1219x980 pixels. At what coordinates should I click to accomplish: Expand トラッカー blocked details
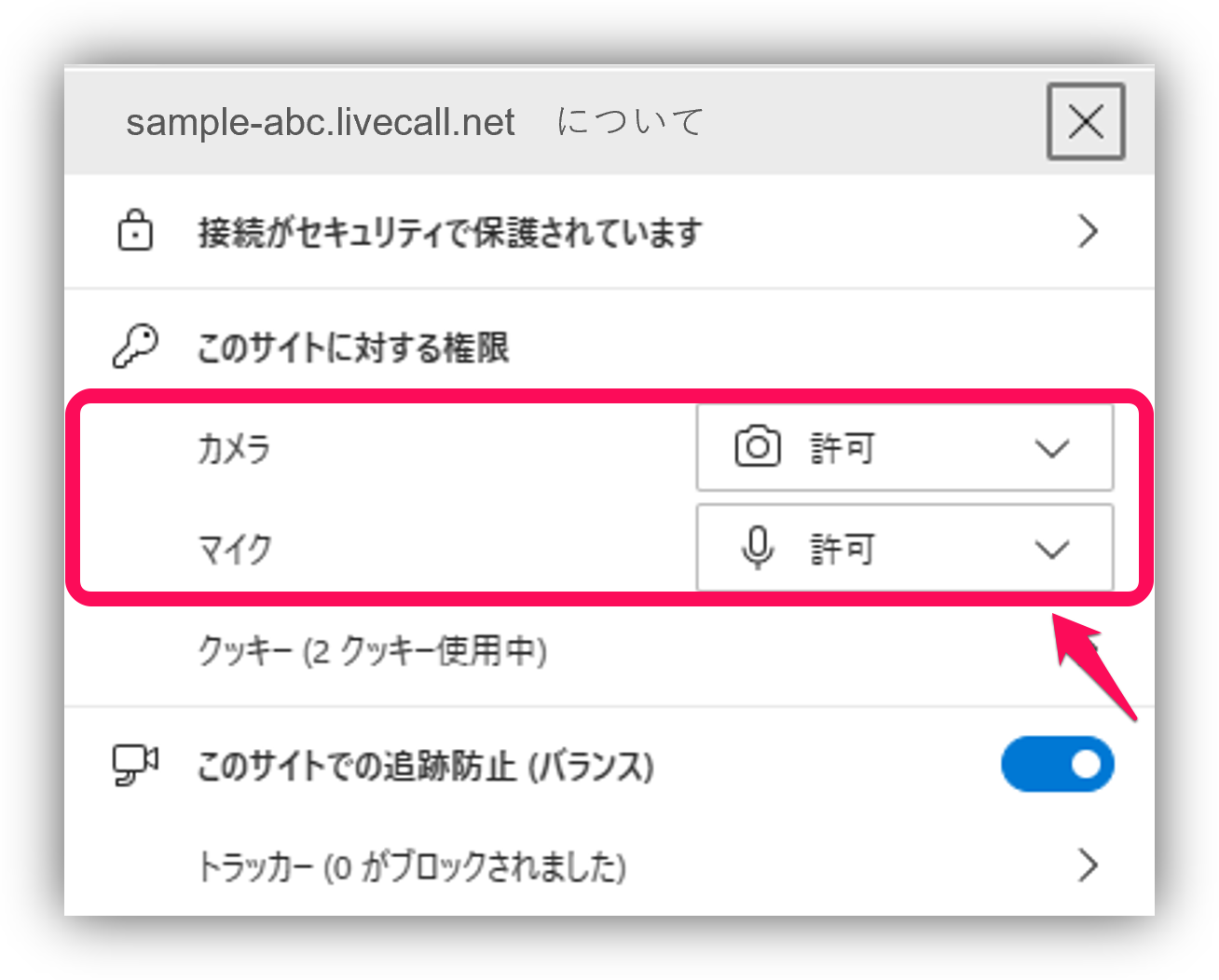point(1087,866)
